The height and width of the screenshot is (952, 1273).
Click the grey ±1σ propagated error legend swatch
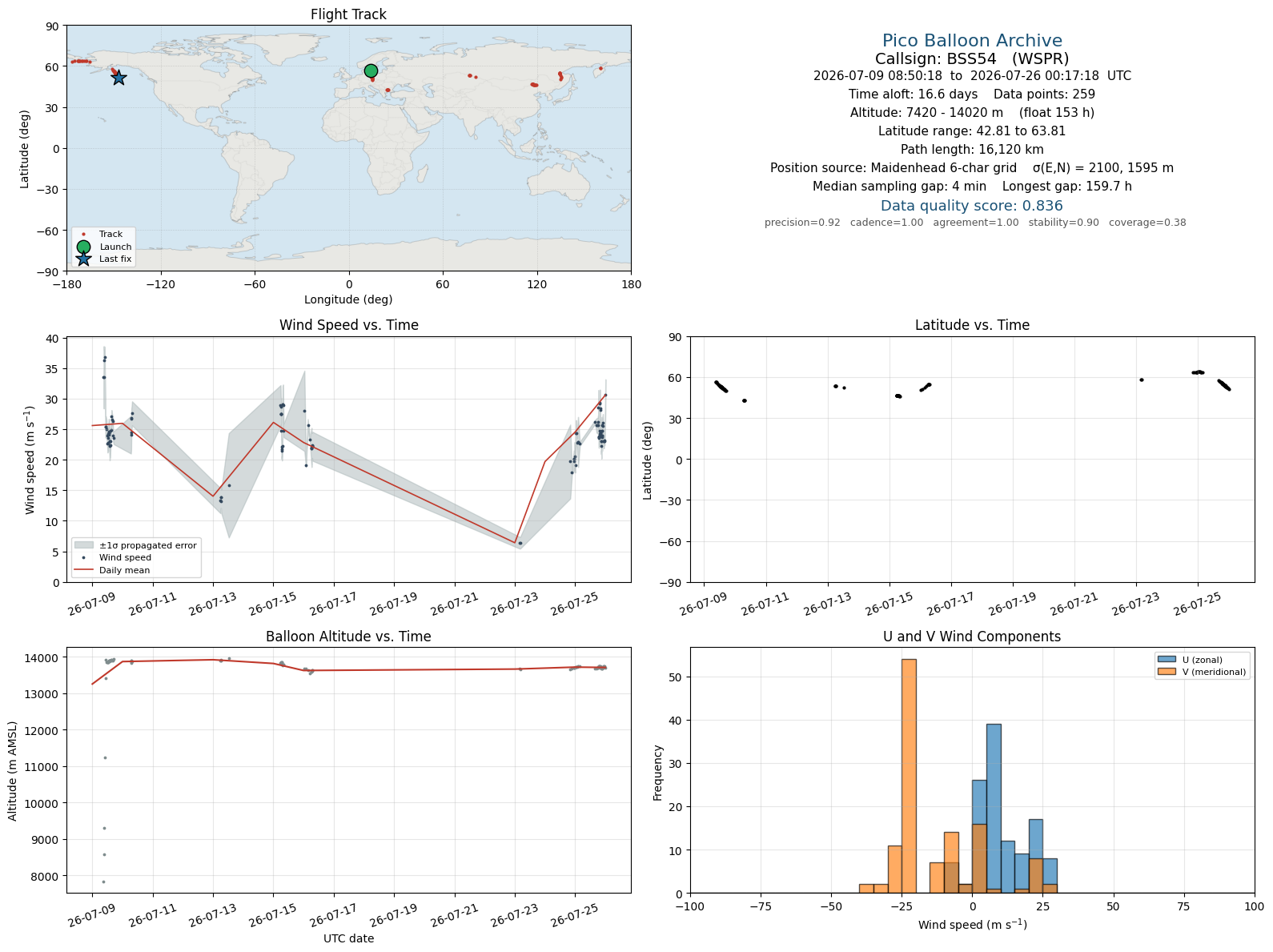coord(83,545)
